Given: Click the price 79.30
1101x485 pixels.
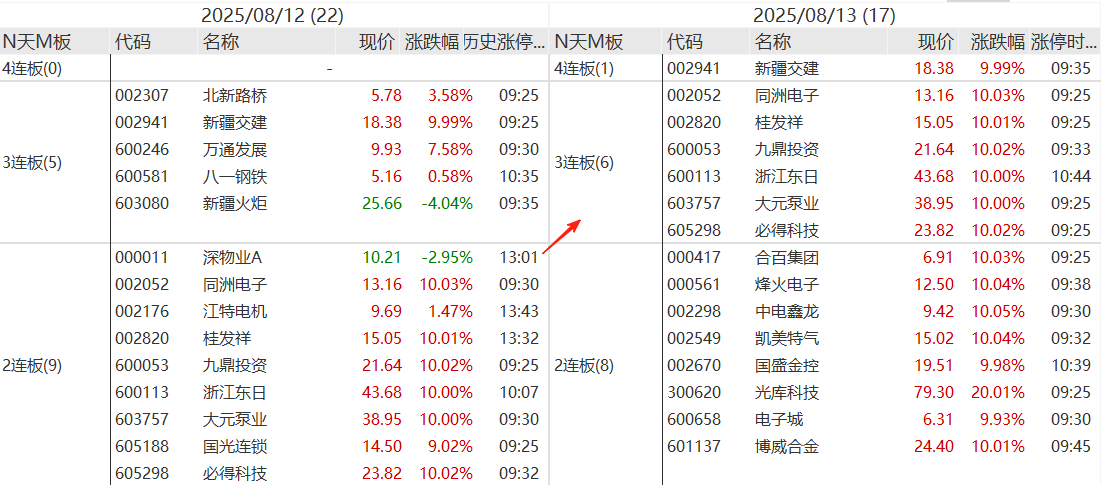Looking at the screenshot, I should click(x=935, y=392).
